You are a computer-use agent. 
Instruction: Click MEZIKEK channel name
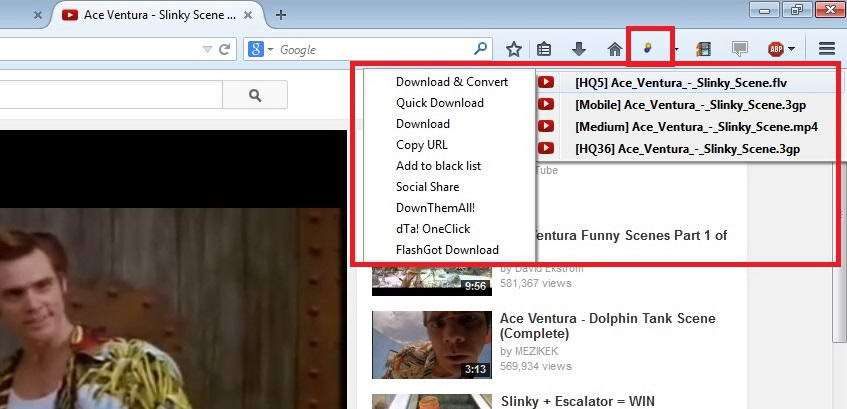(x=536, y=351)
